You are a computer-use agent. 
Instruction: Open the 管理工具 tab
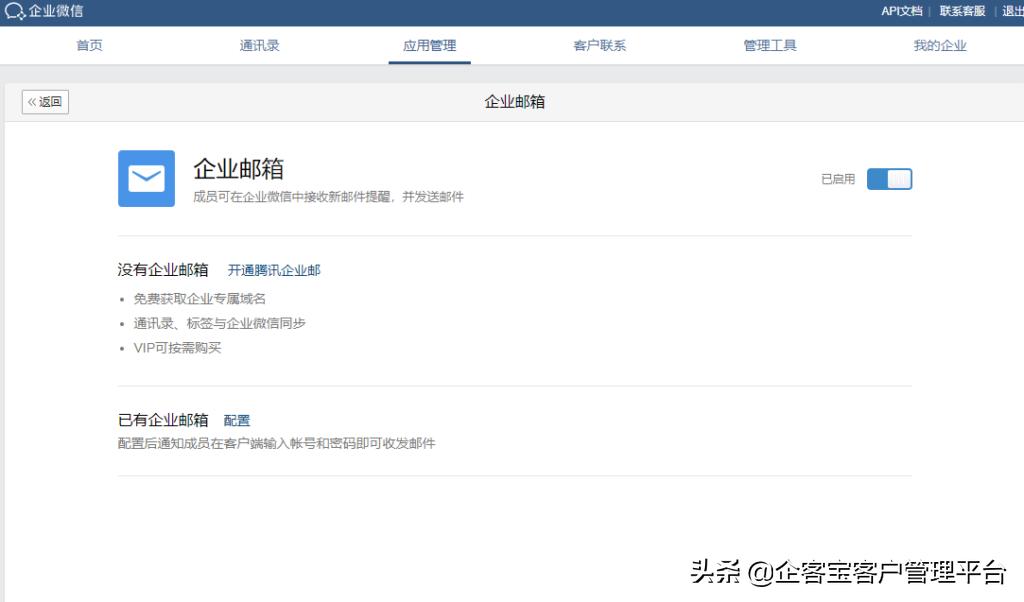(769, 44)
